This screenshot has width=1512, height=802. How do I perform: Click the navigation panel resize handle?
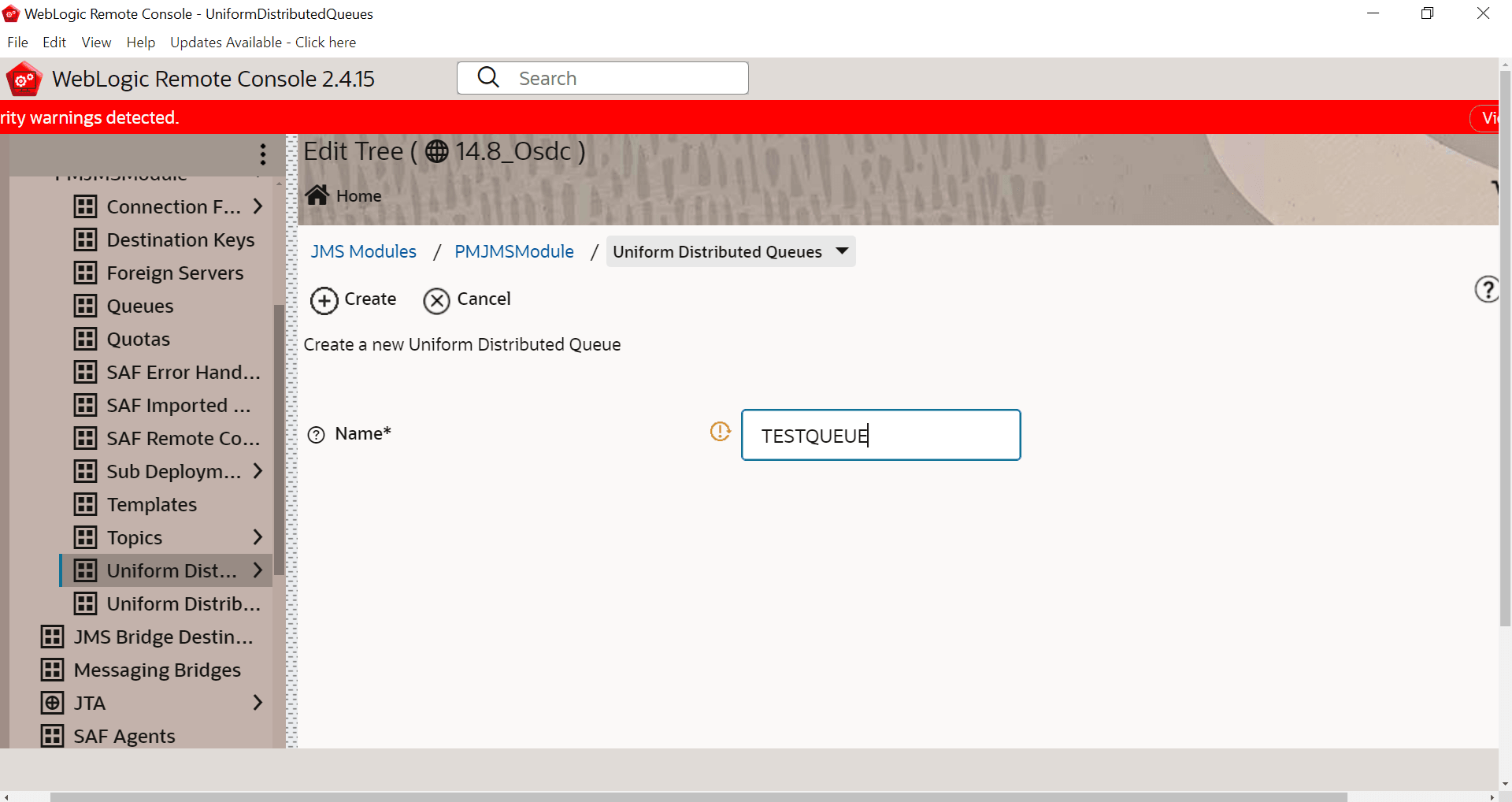291,441
